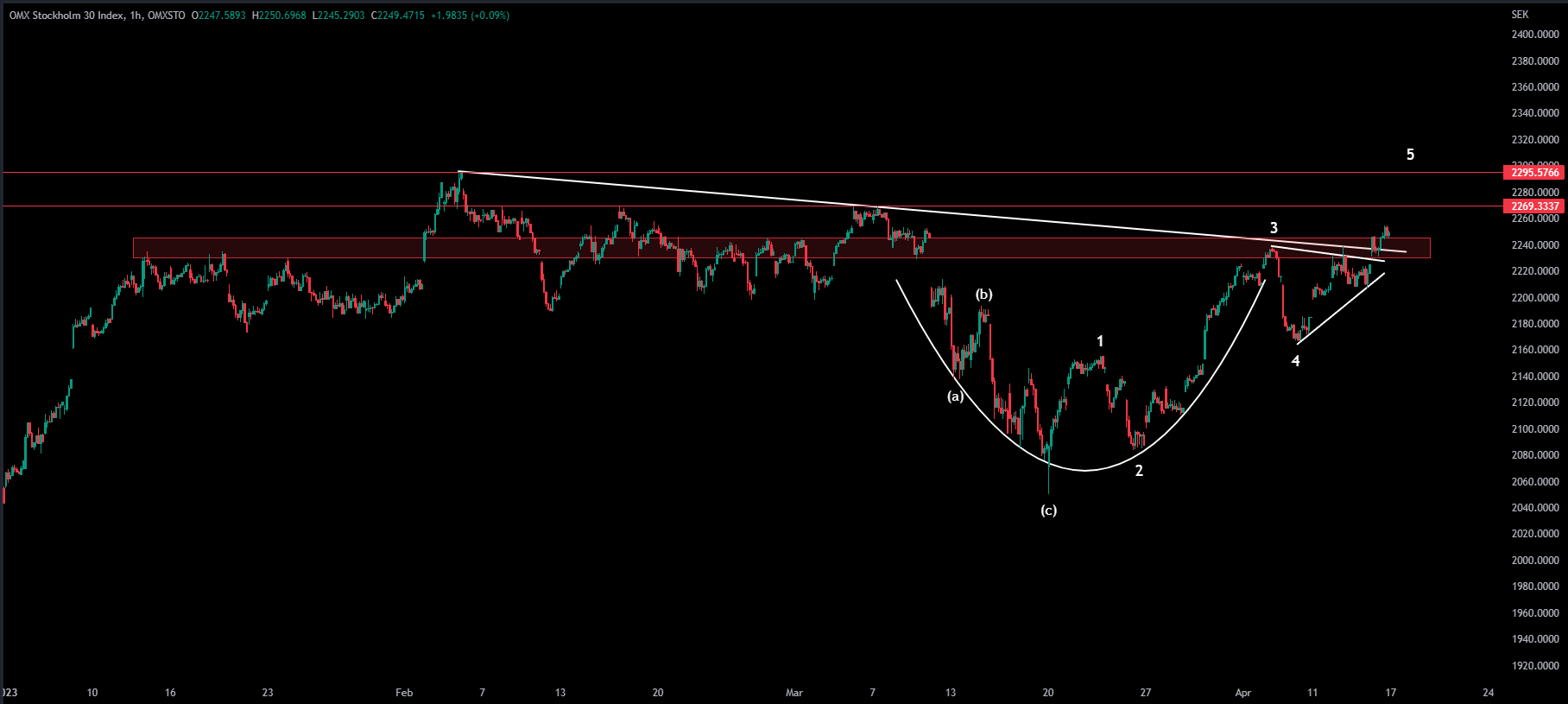Click the OMXSTO exchange label in the legend
1568x704 pixels.
tap(167, 16)
